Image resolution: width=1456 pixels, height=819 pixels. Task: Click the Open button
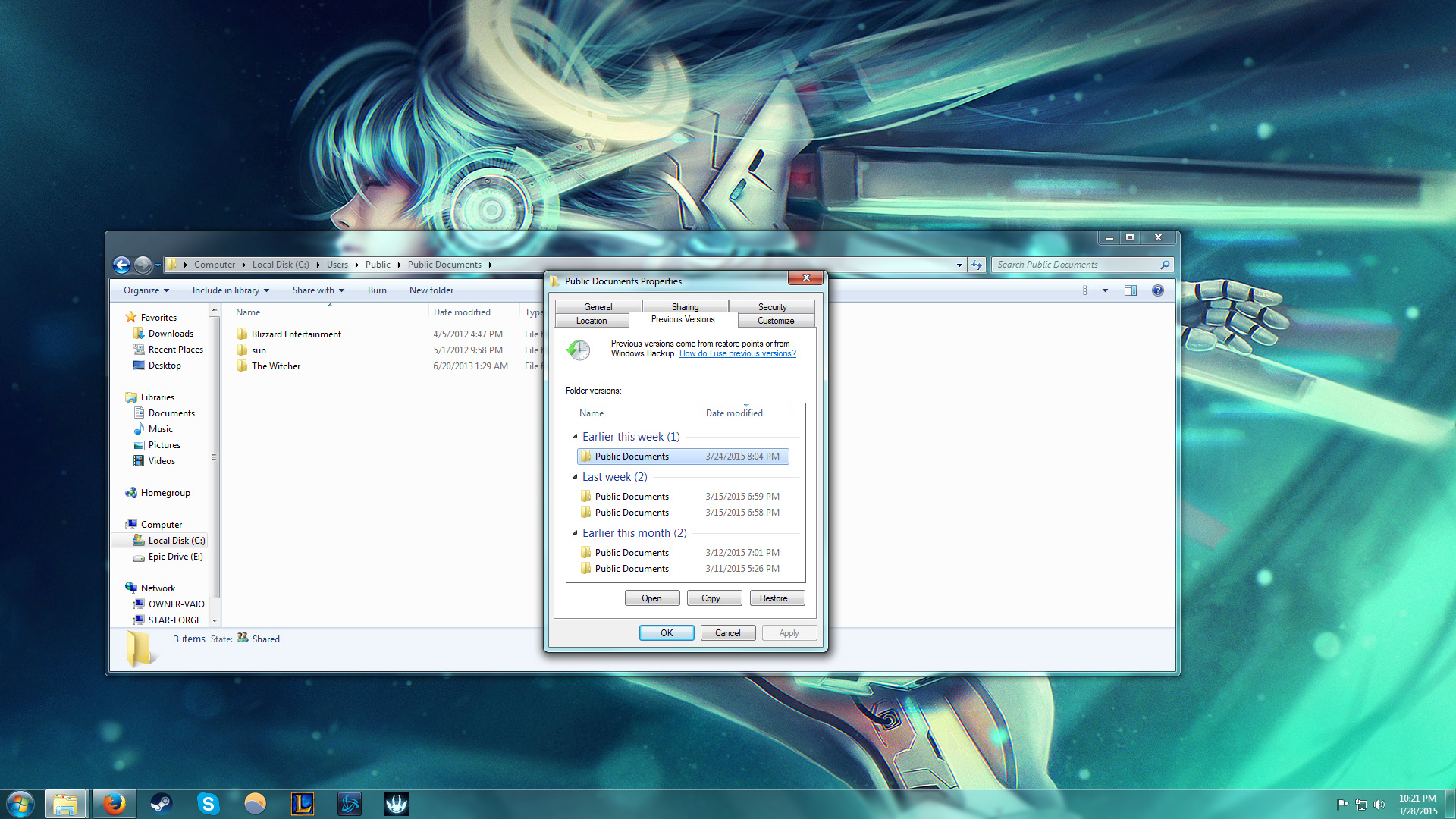pos(652,598)
